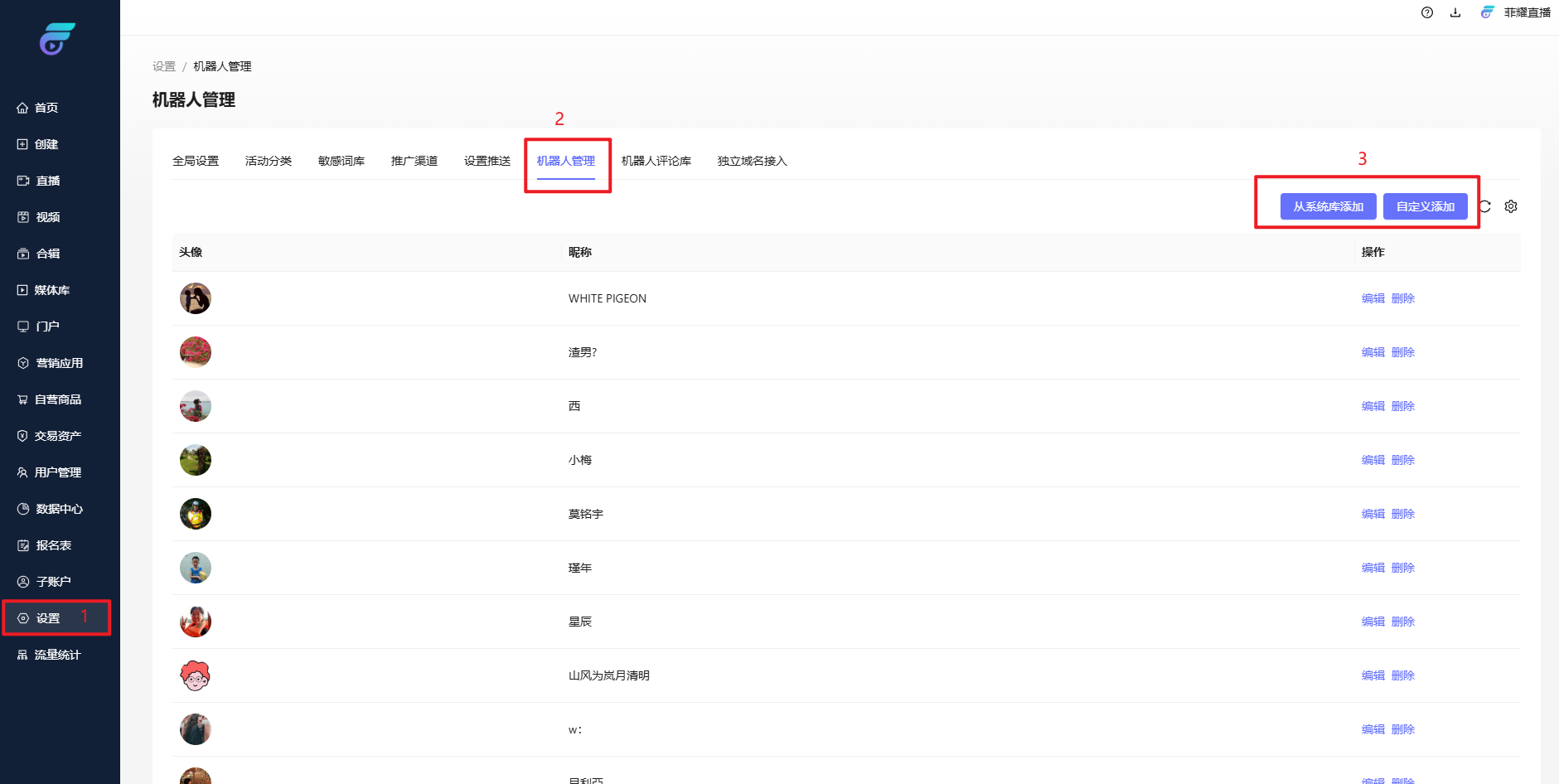Image resolution: width=1559 pixels, height=784 pixels.
Task: Click 删除 for the 小梅 robot
Action: point(1402,460)
